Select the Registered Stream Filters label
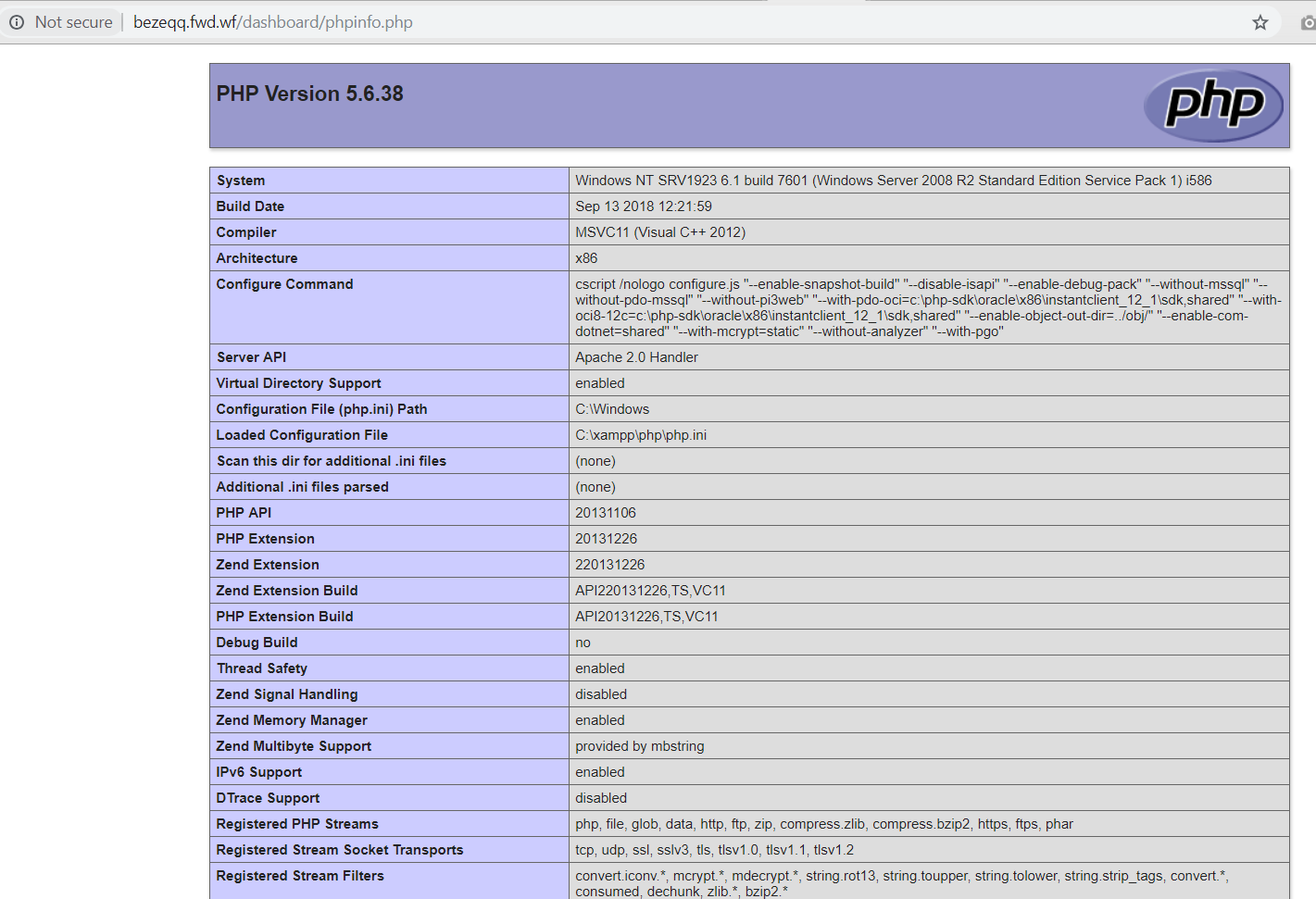Screen dimensions: 1316x899 coord(300,876)
